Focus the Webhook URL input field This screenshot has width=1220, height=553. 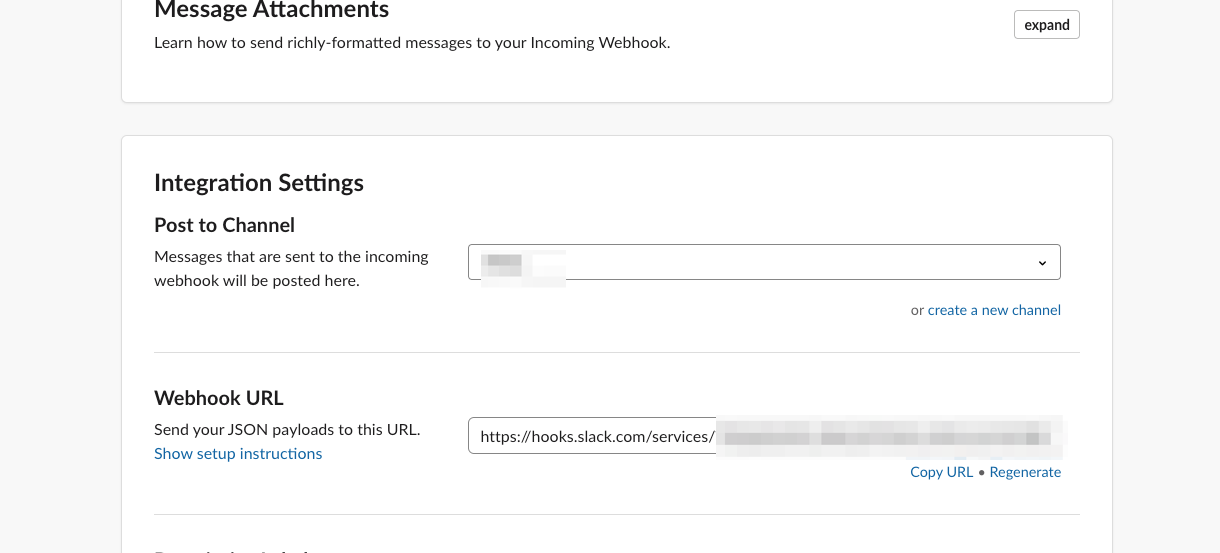point(765,436)
